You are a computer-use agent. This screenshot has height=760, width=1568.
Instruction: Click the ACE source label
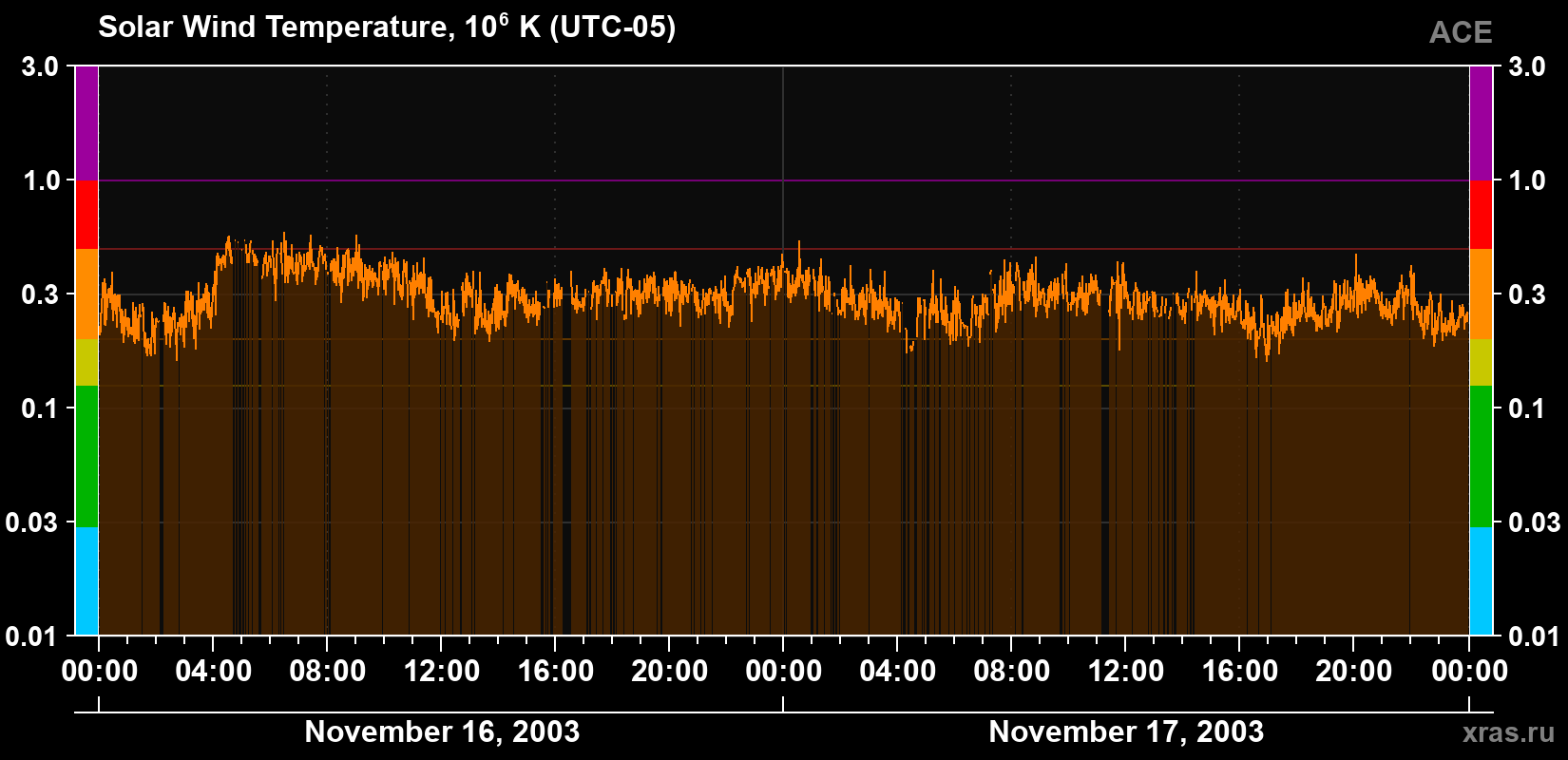[x=1461, y=32]
